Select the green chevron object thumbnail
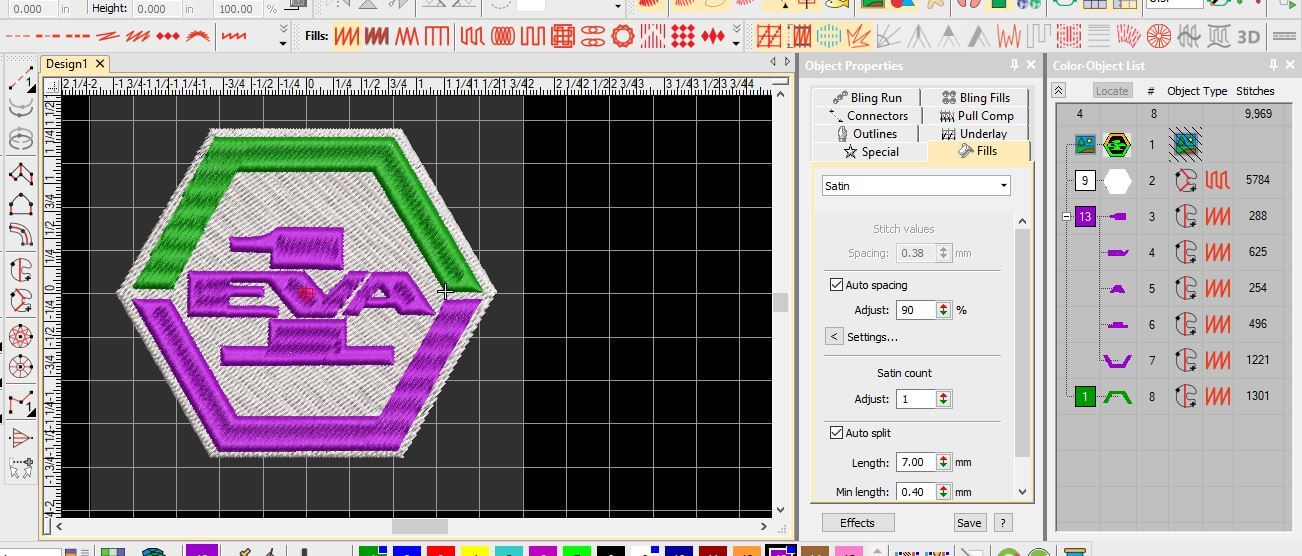Screen dimensions: 1302x556 pos(1117,397)
